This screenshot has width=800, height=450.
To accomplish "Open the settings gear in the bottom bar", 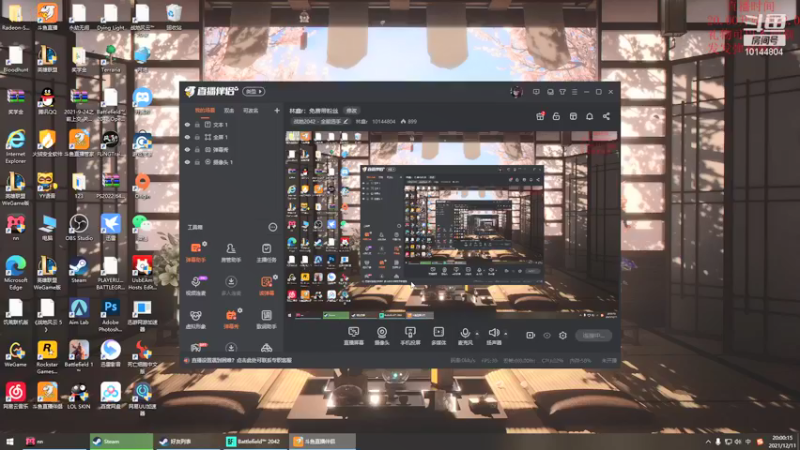I will coord(563,335).
